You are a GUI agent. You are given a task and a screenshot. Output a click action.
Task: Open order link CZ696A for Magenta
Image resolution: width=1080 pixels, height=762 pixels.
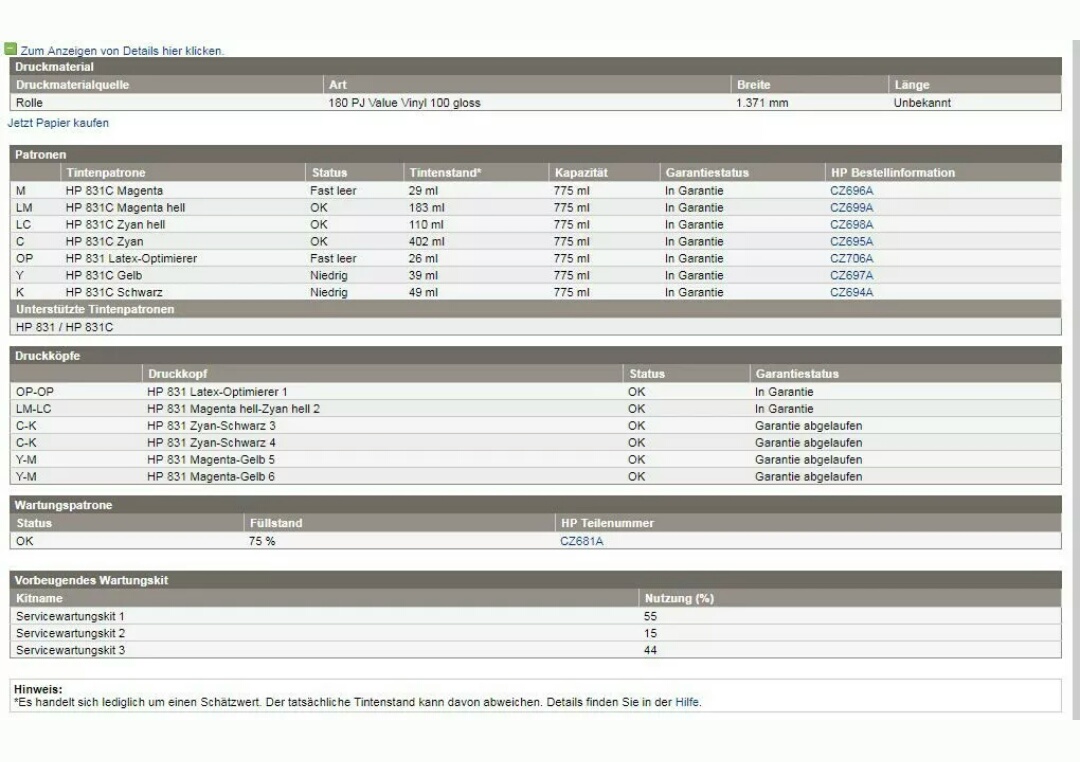tap(851, 191)
